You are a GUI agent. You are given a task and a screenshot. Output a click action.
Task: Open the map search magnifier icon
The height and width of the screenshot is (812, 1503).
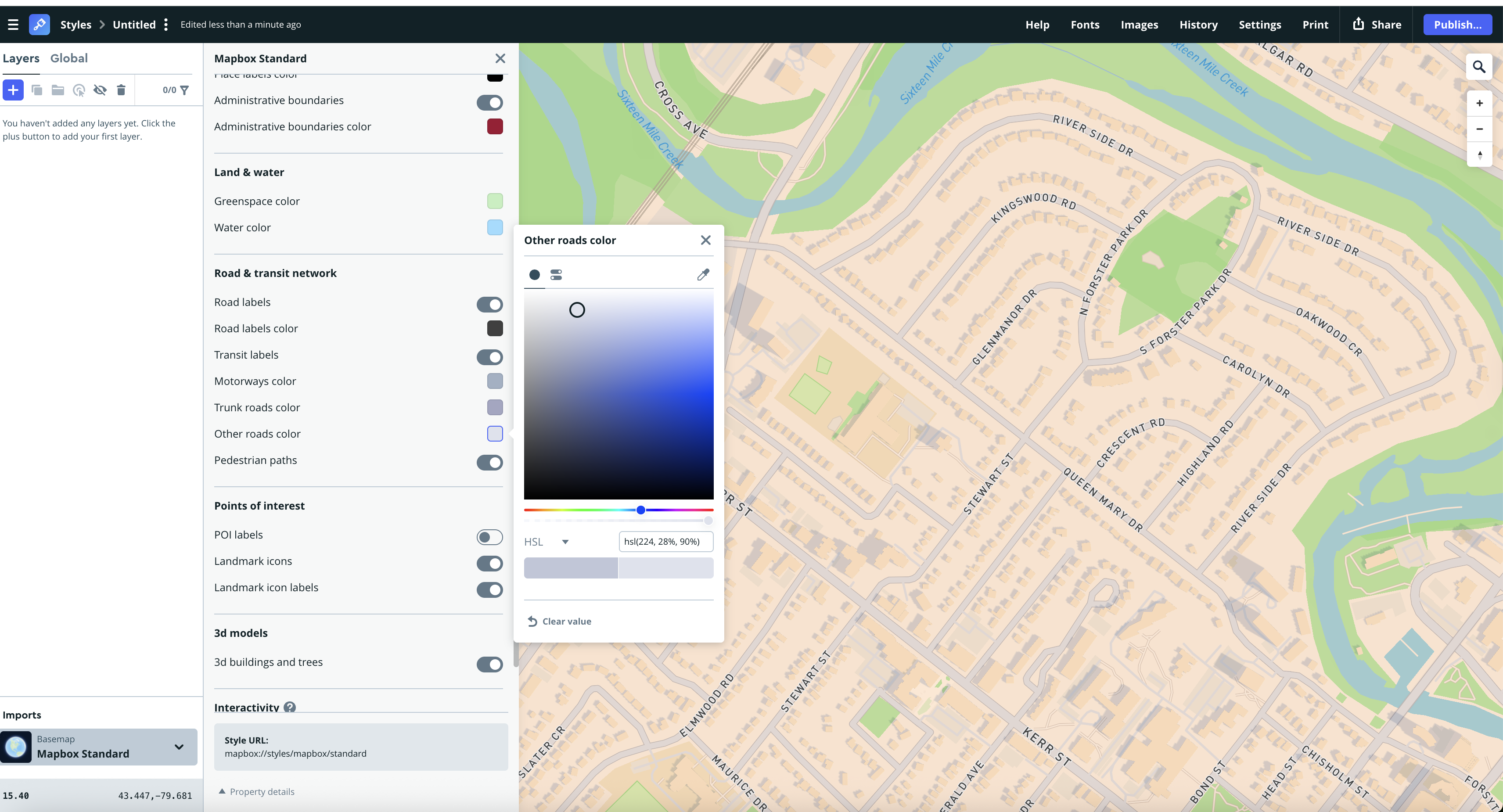click(1480, 67)
